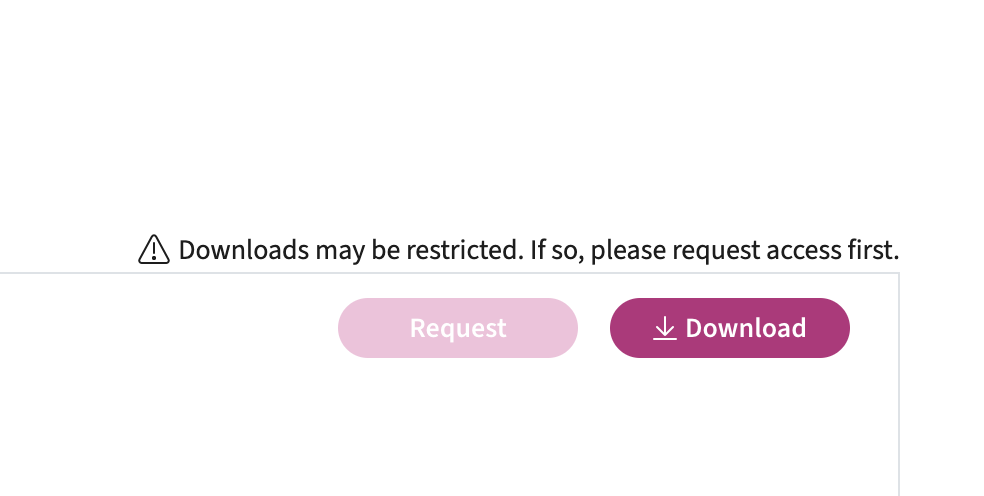This screenshot has width=984, height=496.
Task: Click the warning triangle icon
Action: coord(154,249)
